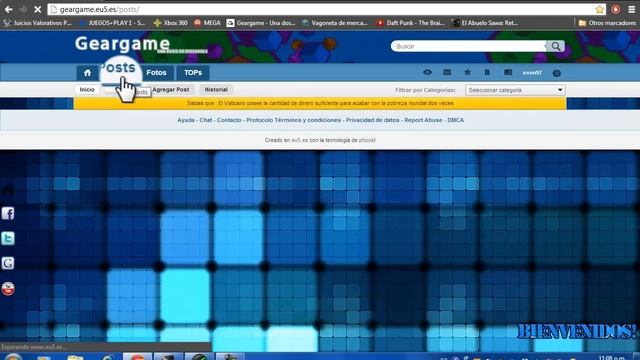This screenshot has width=640, height=360.
Task: Open the envelope messages icon in navbar
Action: click(x=447, y=72)
